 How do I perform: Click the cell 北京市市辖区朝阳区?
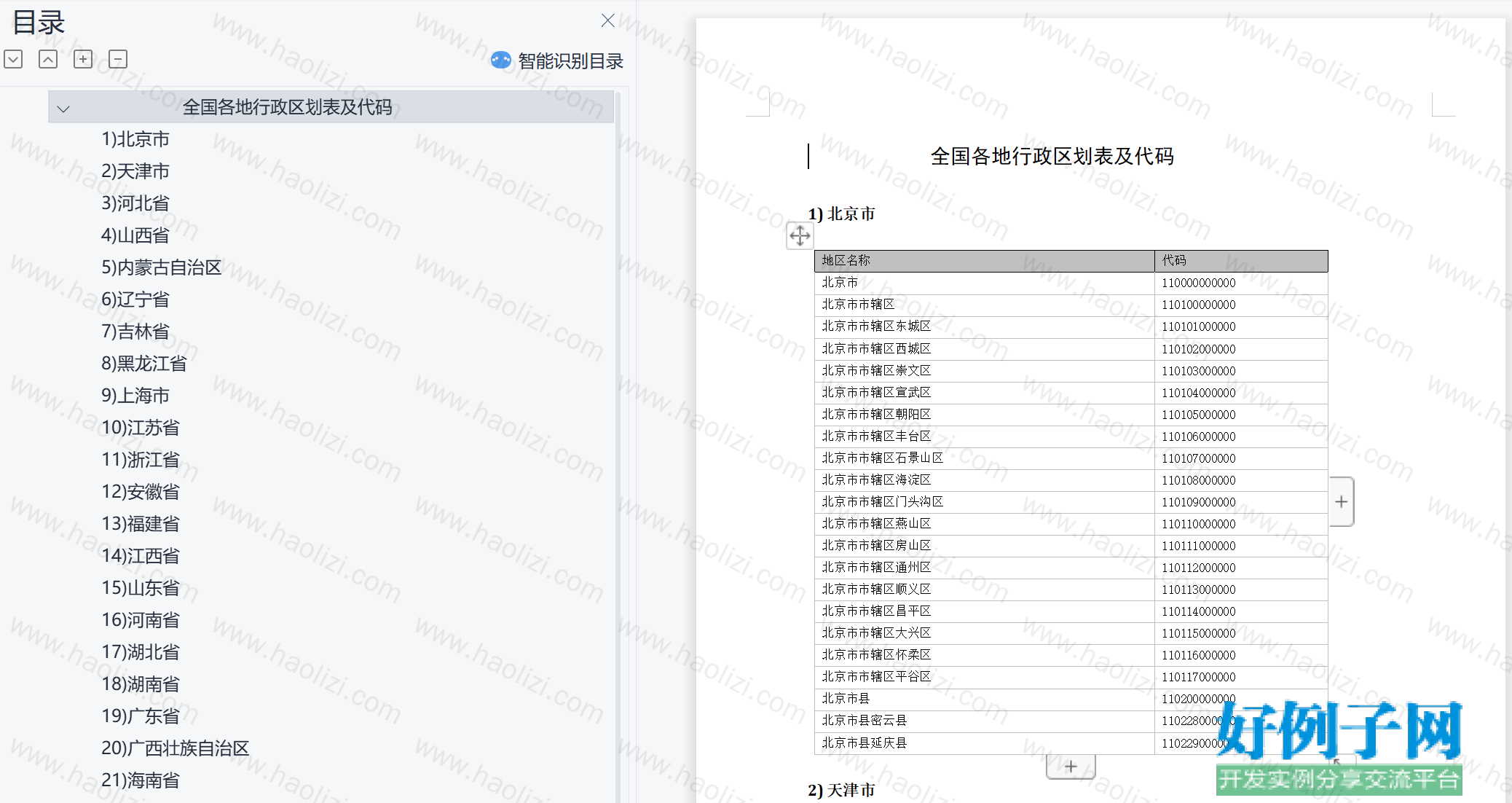(984, 414)
